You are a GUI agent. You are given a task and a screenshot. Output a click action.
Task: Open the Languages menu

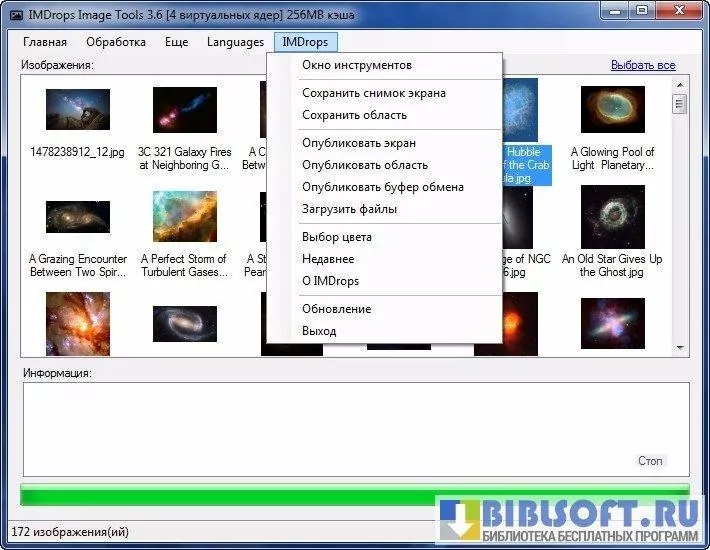[x=235, y=42]
